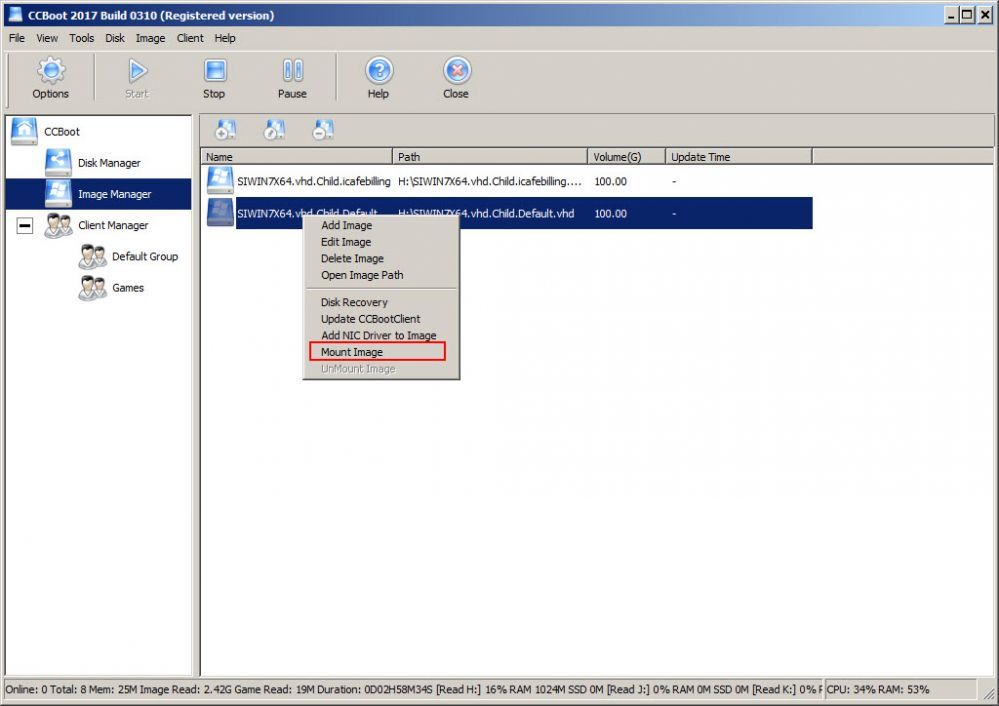Click the edit image icon above the list
This screenshot has width=999, height=706.
(275, 130)
